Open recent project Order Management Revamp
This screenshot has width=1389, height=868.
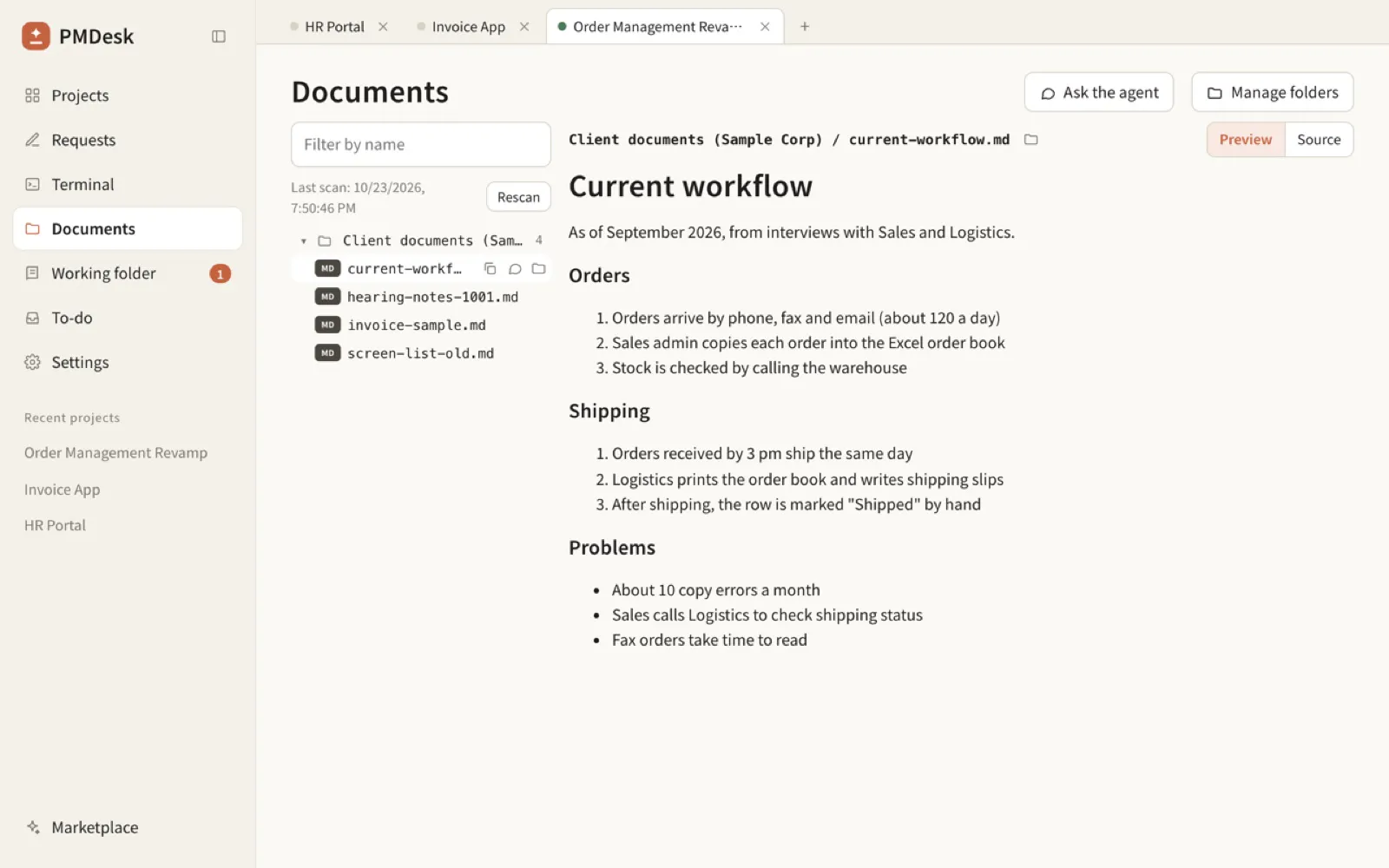pyautogui.click(x=115, y=453)
